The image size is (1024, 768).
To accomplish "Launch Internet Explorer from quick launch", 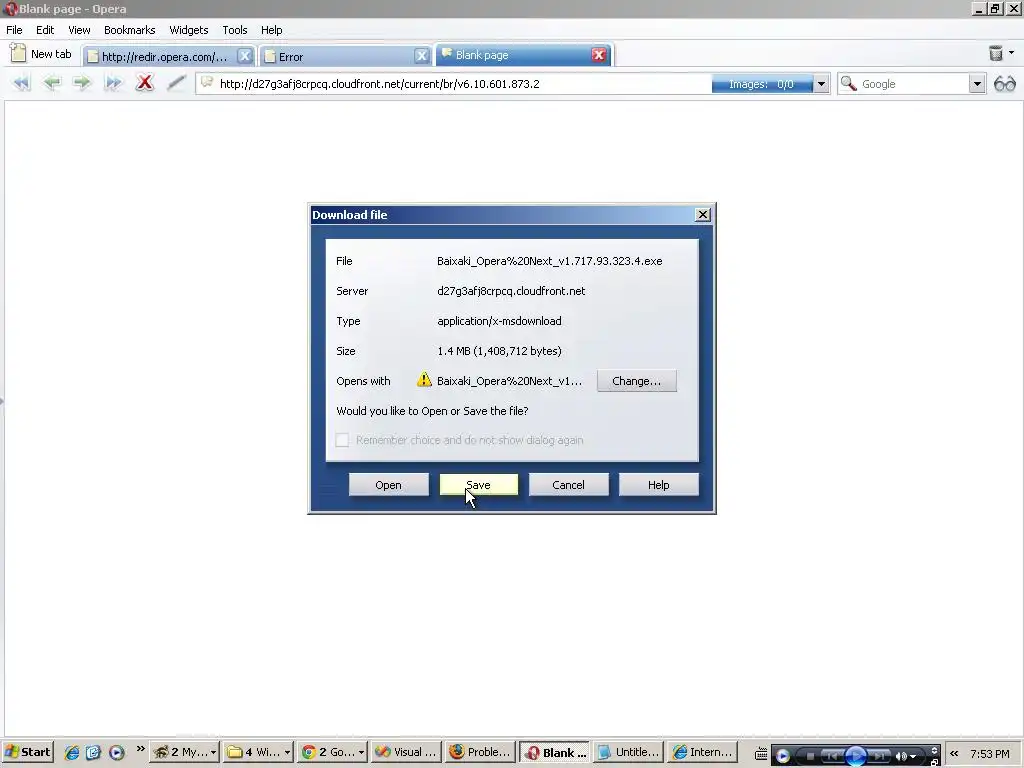I will 72,752.
